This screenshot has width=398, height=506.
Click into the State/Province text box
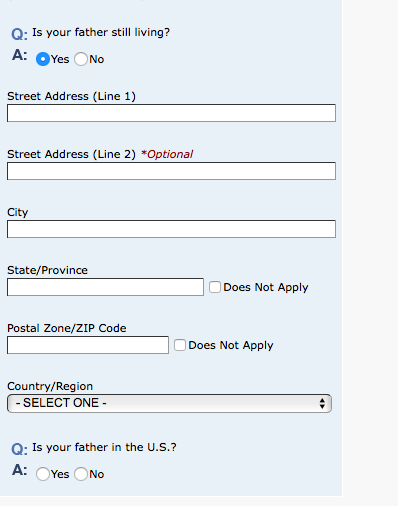pos(105,287)
